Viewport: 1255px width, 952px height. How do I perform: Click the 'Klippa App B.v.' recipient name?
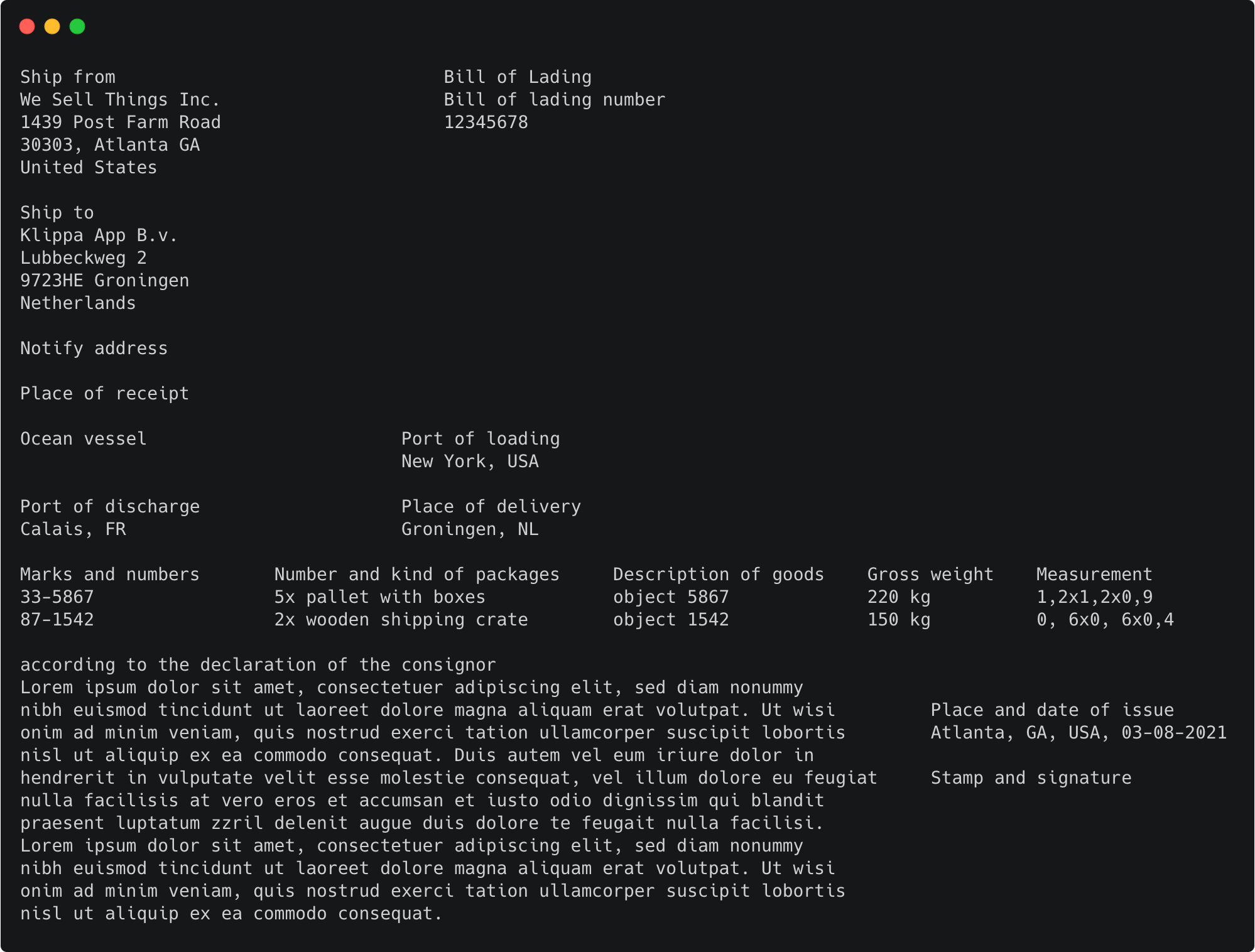pos(99,235)
